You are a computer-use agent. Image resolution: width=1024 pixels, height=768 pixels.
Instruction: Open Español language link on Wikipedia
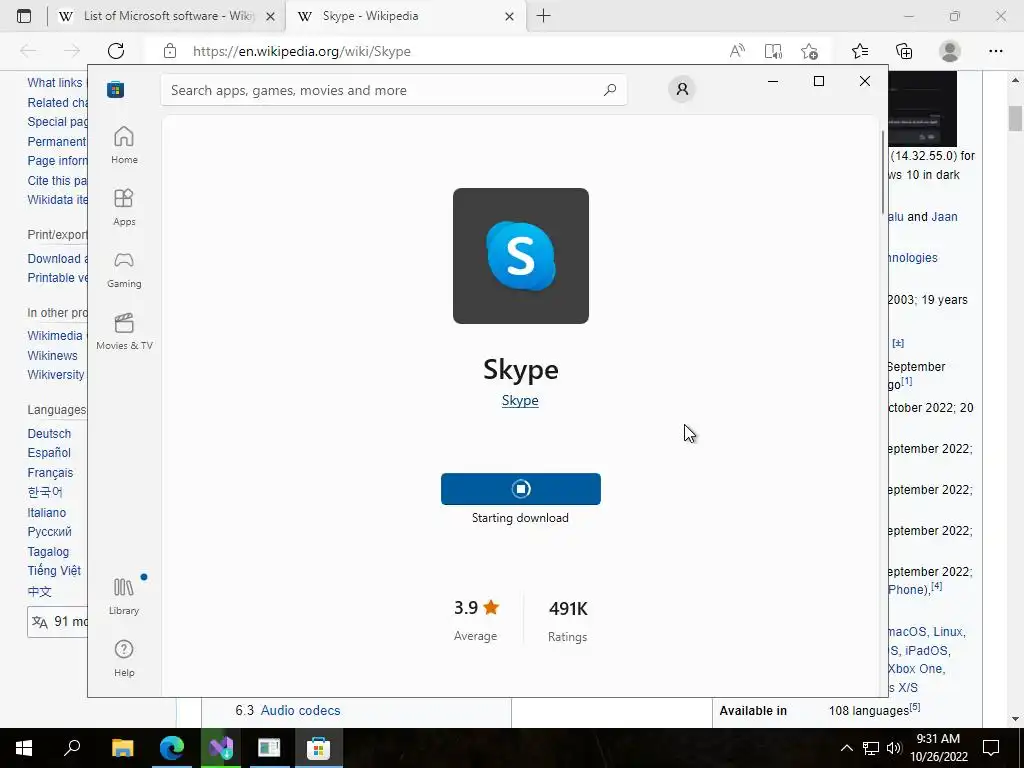click(x=49, y=453)
